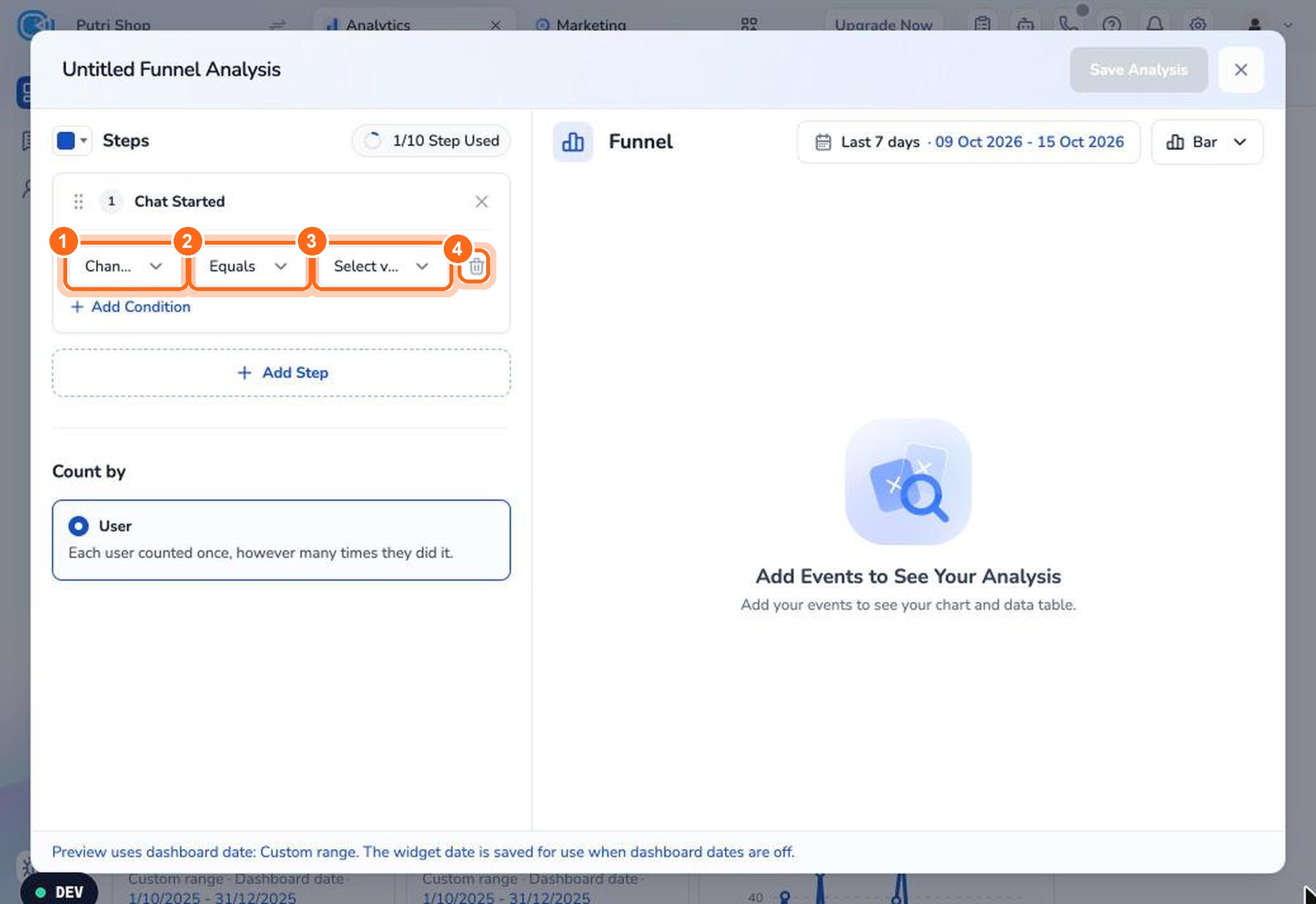Image resolution: width=1316 pixels, height=904 pixels.
Task: Click the Save Analysis button
Action: point(1139,70)
